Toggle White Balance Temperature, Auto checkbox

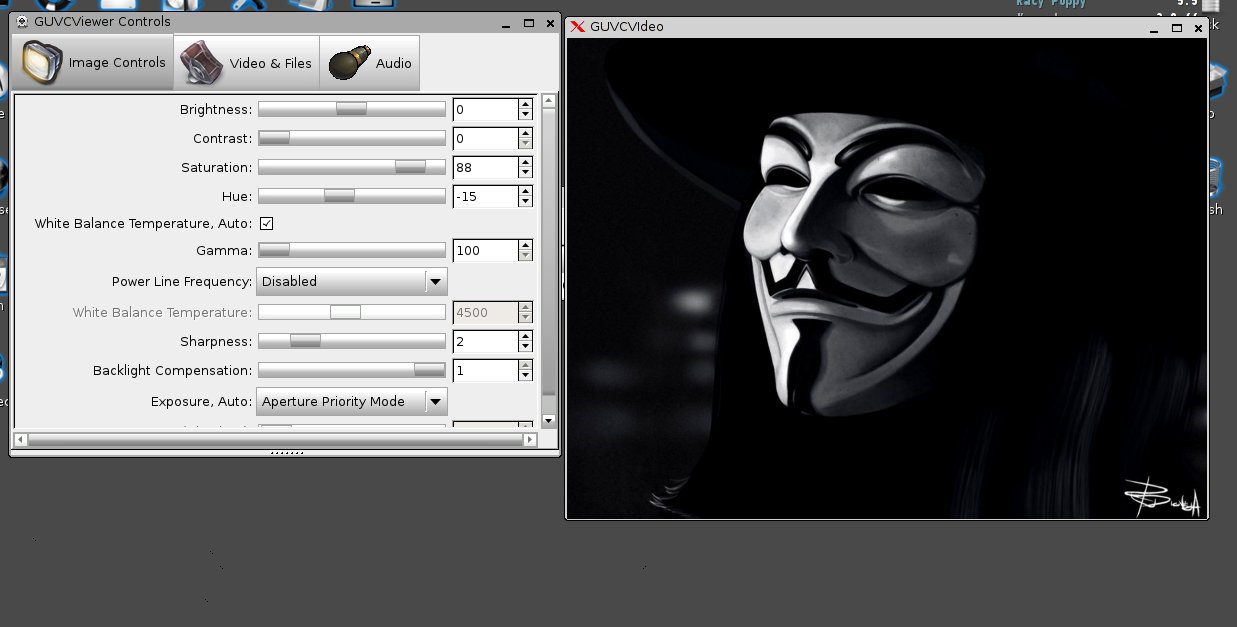[266, 223]
